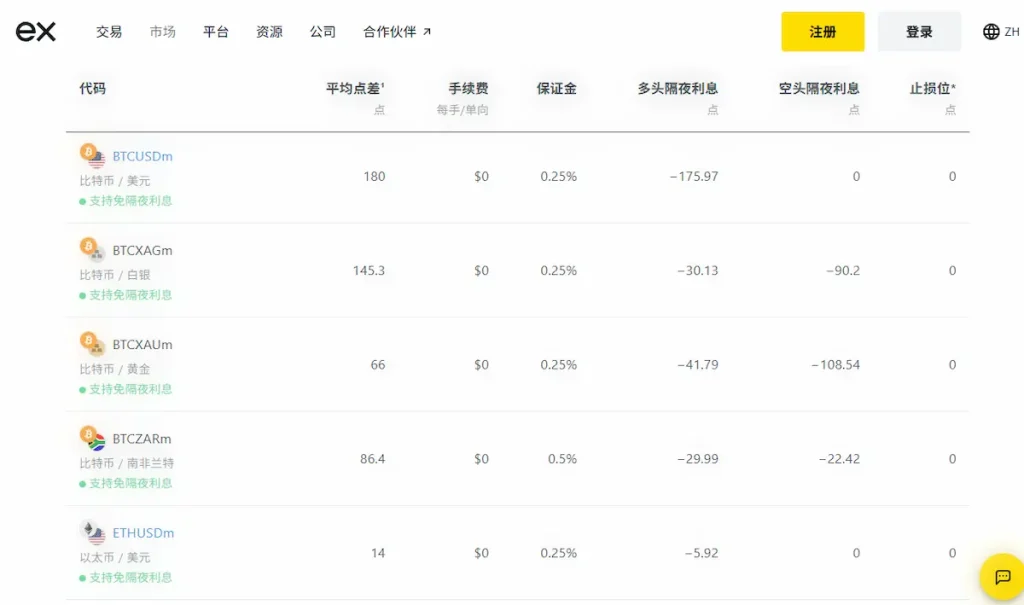Viewport: 1024px width, 605px height.
Task: Click the BTCZARm bitcoin-rand pair icon
Action: point(93,439)
